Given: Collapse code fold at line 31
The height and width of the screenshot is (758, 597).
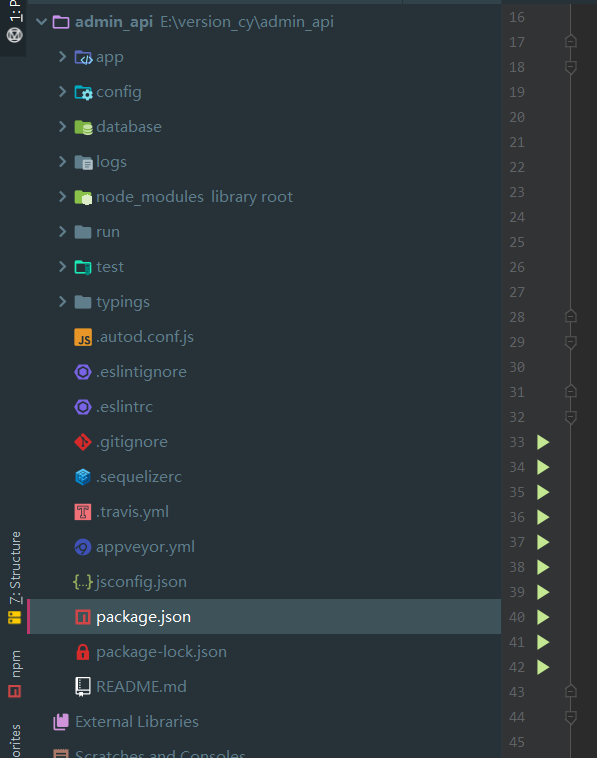Looking at the screenshot, I should point(570,392).
